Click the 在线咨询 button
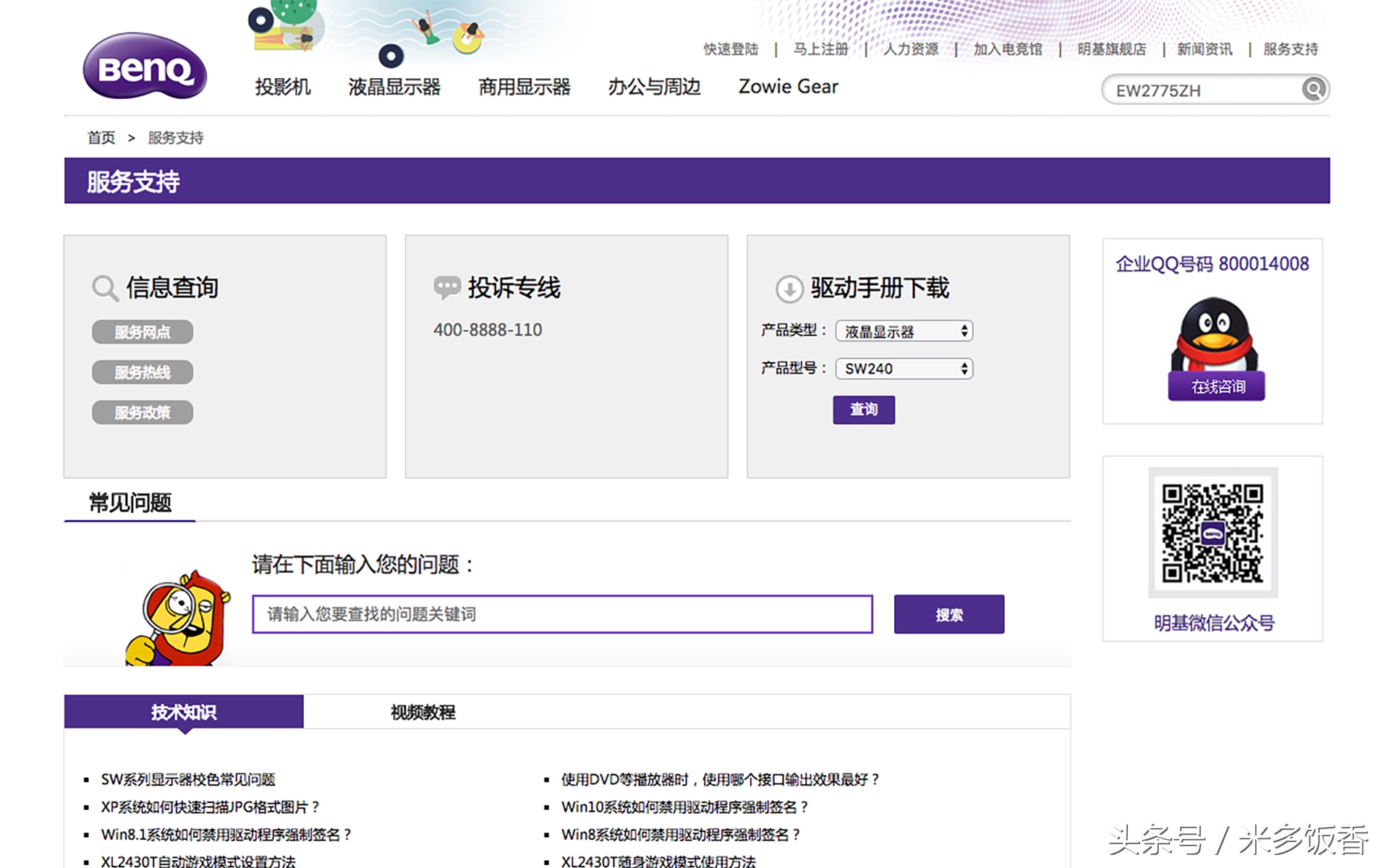This screenshot has width=1389, height=868. pyautogui.click(x=1215, y=387)
